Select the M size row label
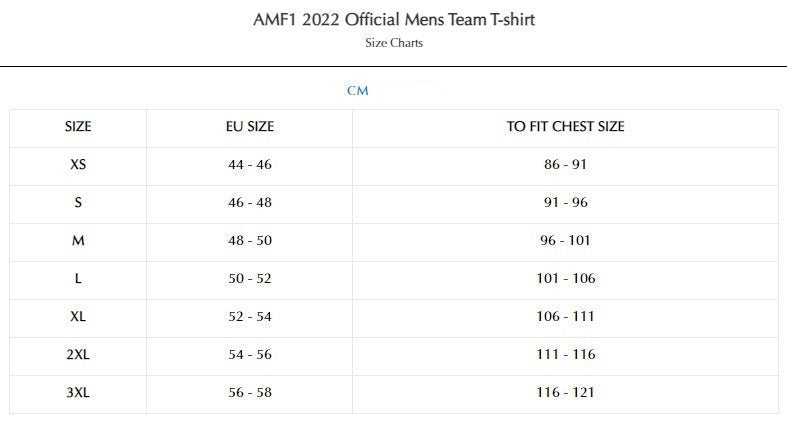The height and width of the screenshot is (432, 787). (78, 240)
